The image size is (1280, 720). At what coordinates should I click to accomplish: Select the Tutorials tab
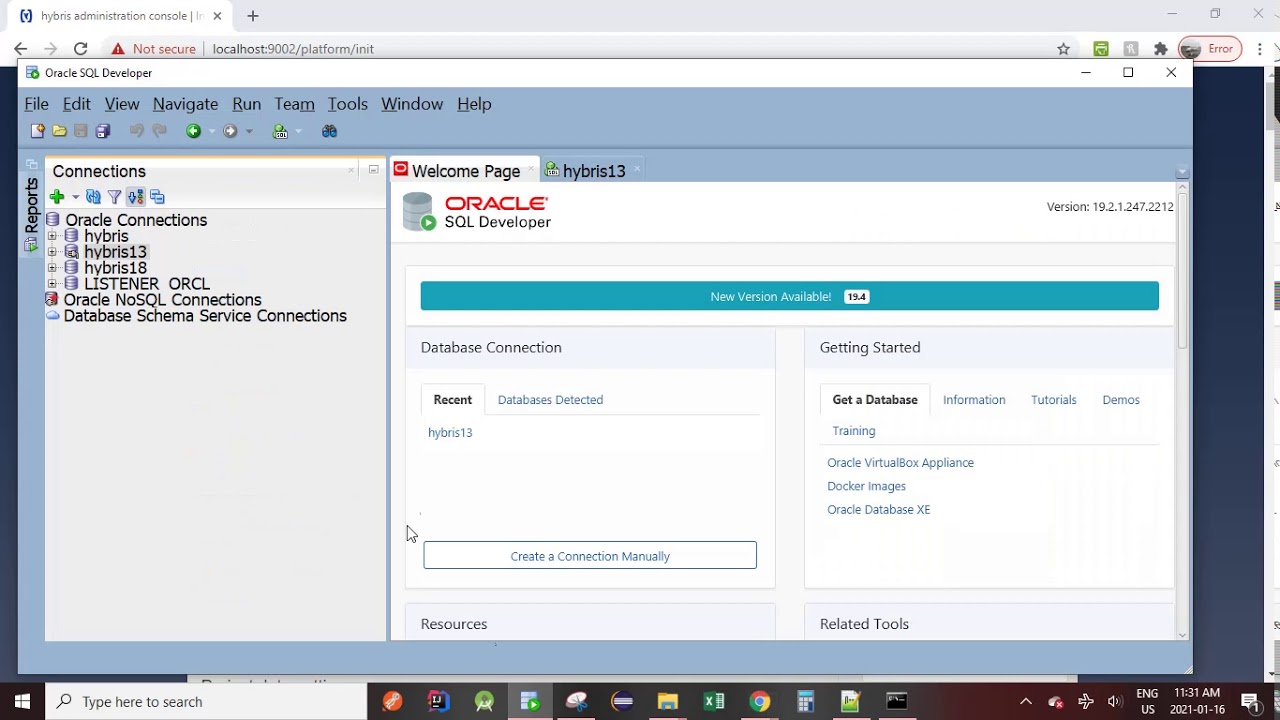pos(1054,399)
